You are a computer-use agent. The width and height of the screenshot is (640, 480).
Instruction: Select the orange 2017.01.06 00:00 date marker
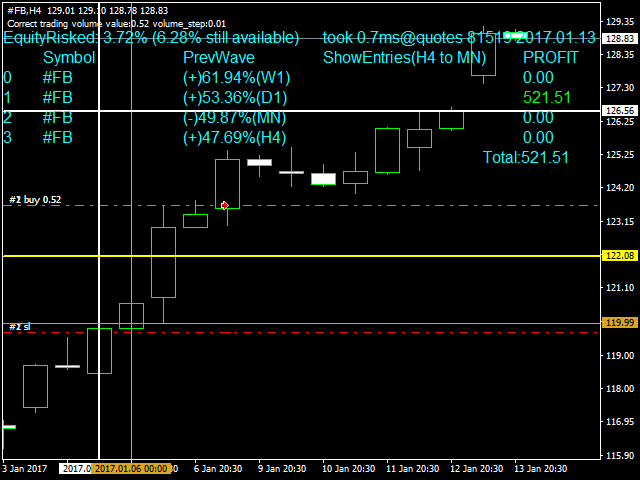point(134,468)
